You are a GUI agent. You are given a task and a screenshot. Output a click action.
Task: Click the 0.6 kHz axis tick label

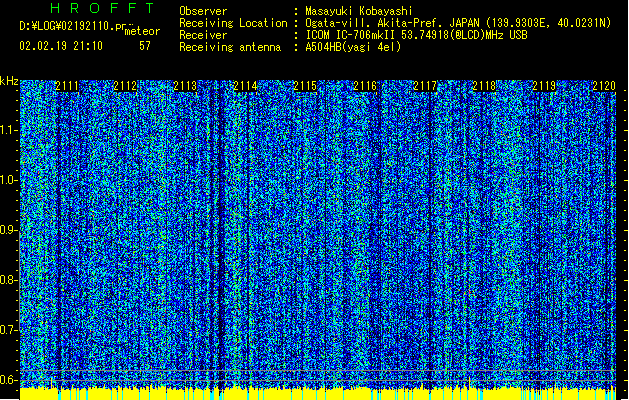tap(8, 380)
